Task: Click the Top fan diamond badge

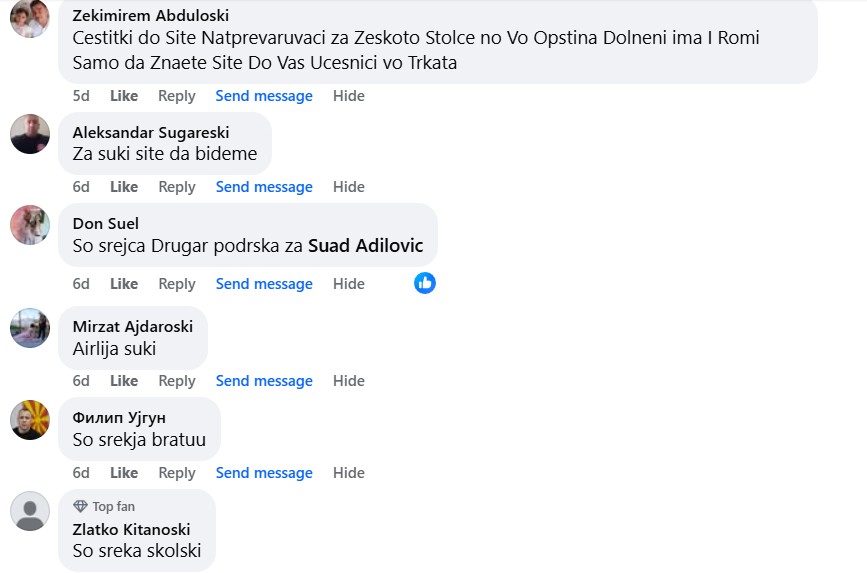Action: tap(81, 506)
